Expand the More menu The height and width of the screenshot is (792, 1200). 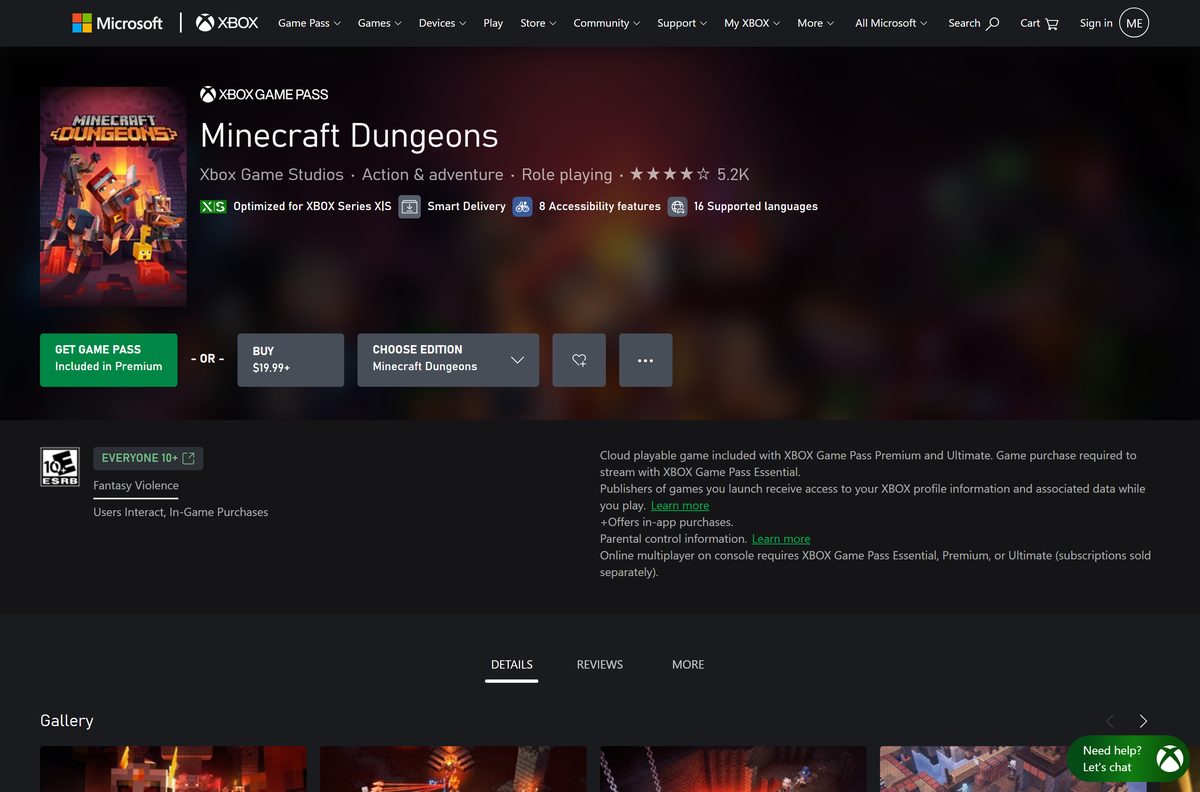816,23
